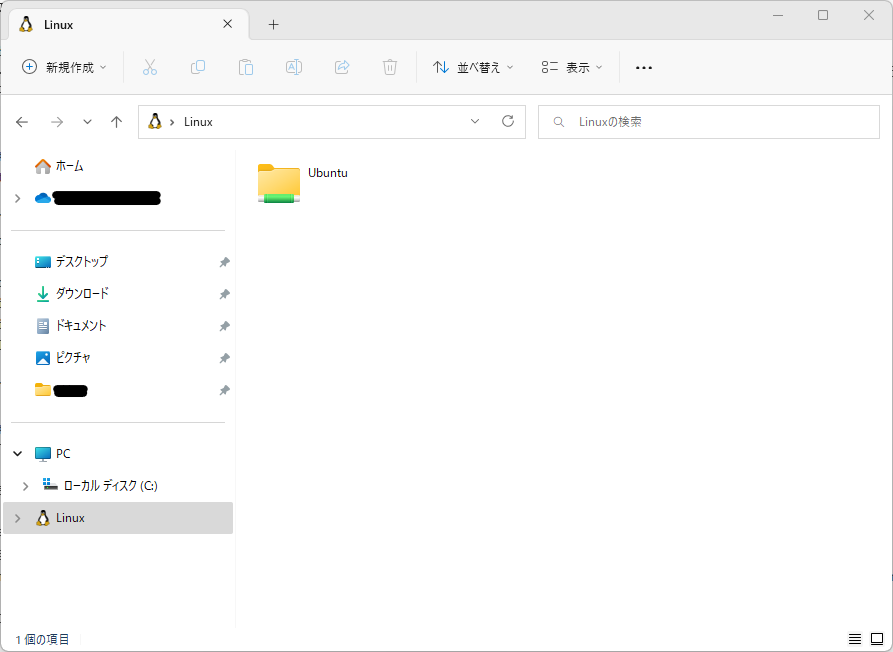Image resolution: width=893 pixels, height=652 pixels.
Task: Click inside the Linuxの検索 search box
Action: [709, 121]
